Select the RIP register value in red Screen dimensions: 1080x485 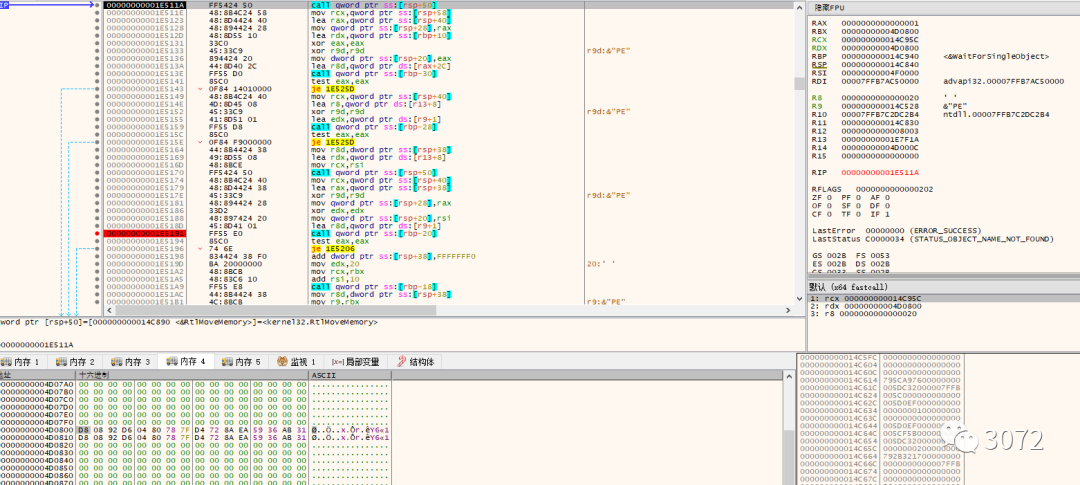coord(879,173)
